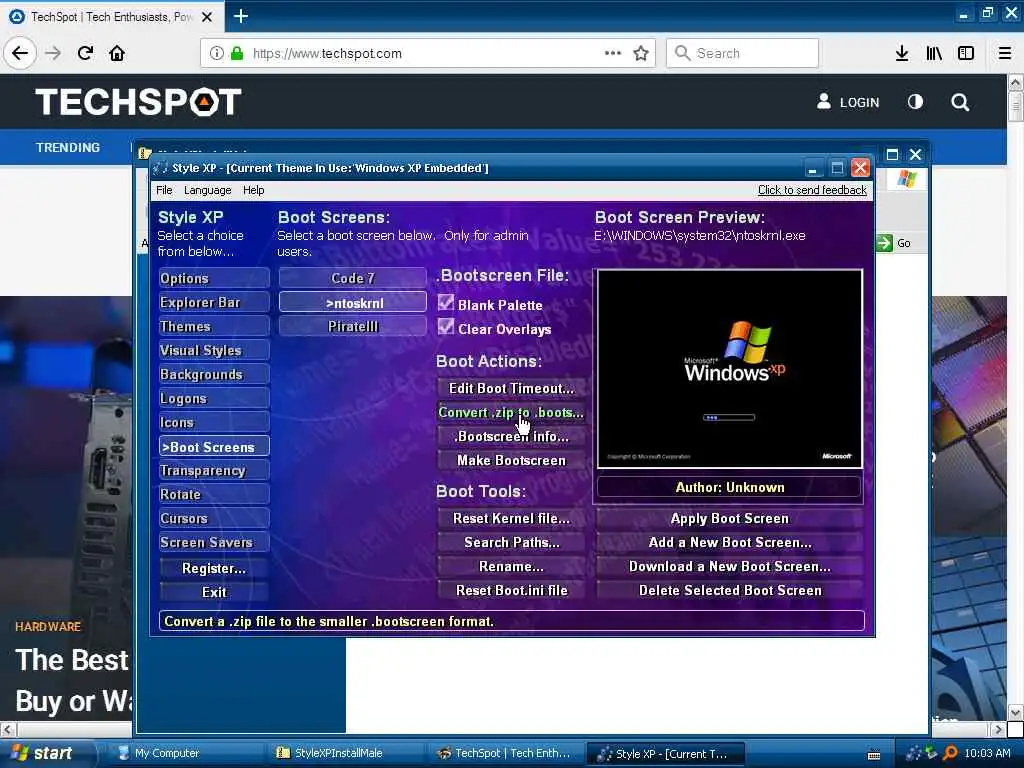Viewport: 1024px width, 768px height.
Task: Click the Register... button
Action: tap(214, 568)
